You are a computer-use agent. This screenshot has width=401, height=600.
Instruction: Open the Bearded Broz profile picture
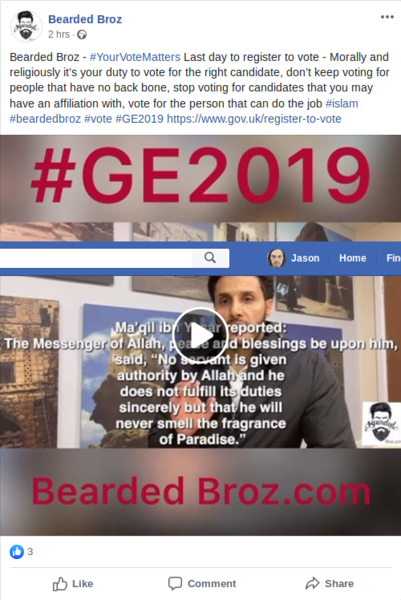tap(26, 26)
